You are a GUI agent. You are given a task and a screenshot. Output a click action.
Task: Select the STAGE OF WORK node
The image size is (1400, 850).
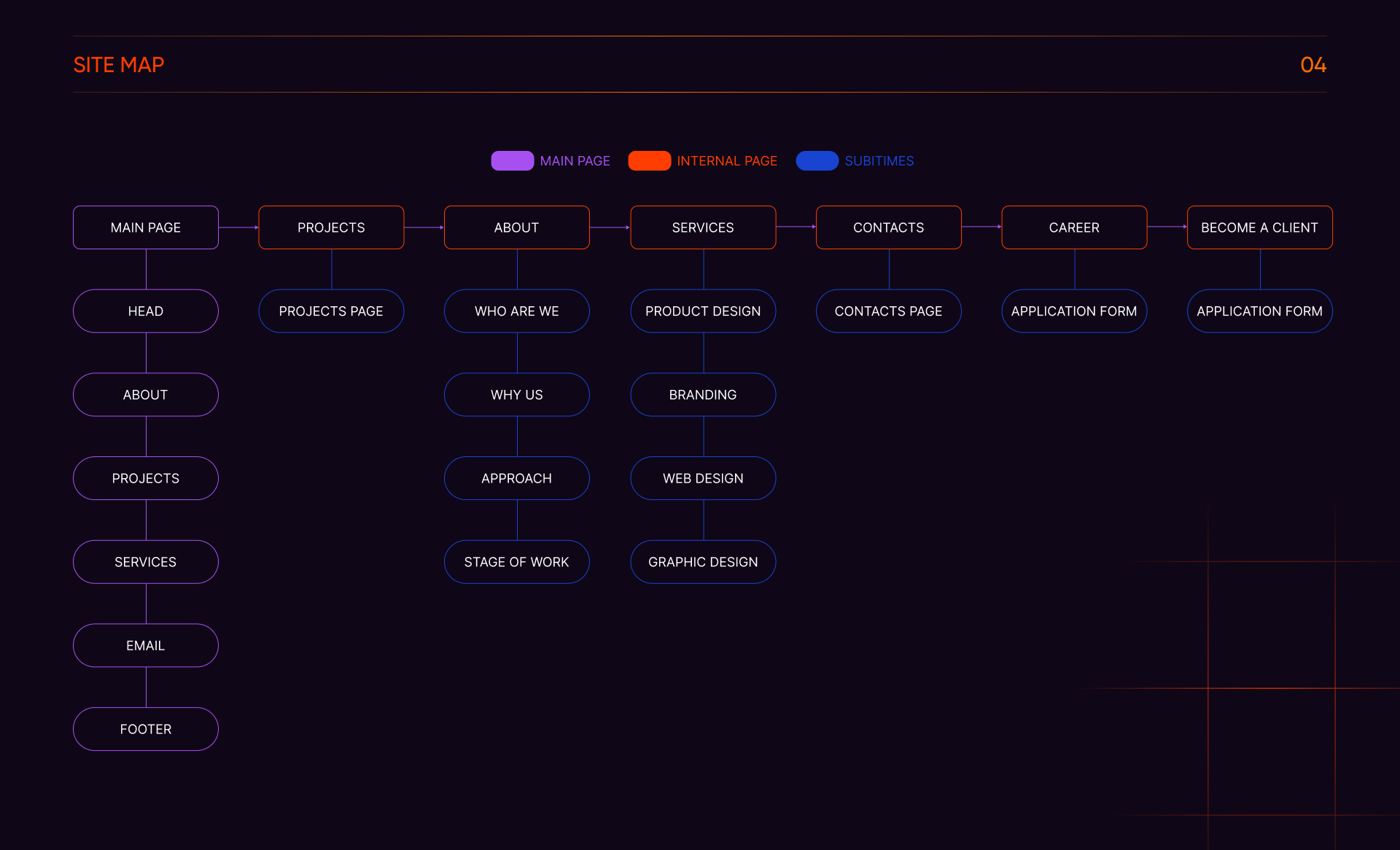[x=517, y=562]
